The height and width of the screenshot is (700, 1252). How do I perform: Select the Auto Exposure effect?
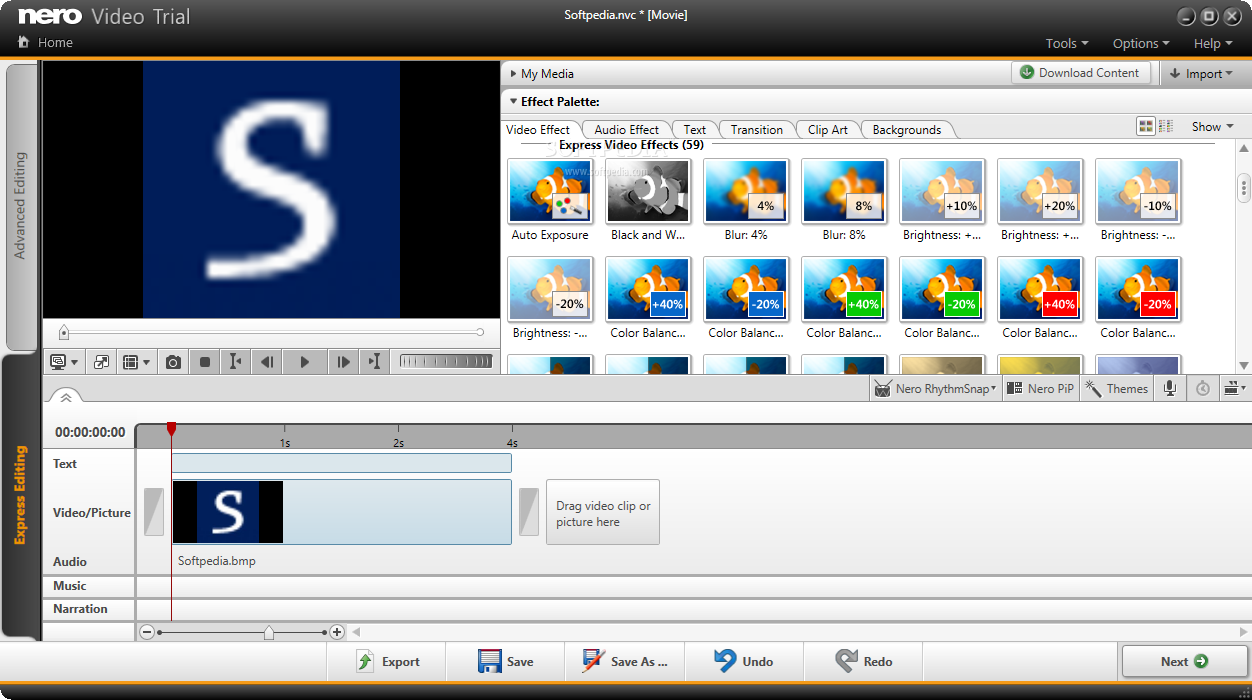pos(550,191)
